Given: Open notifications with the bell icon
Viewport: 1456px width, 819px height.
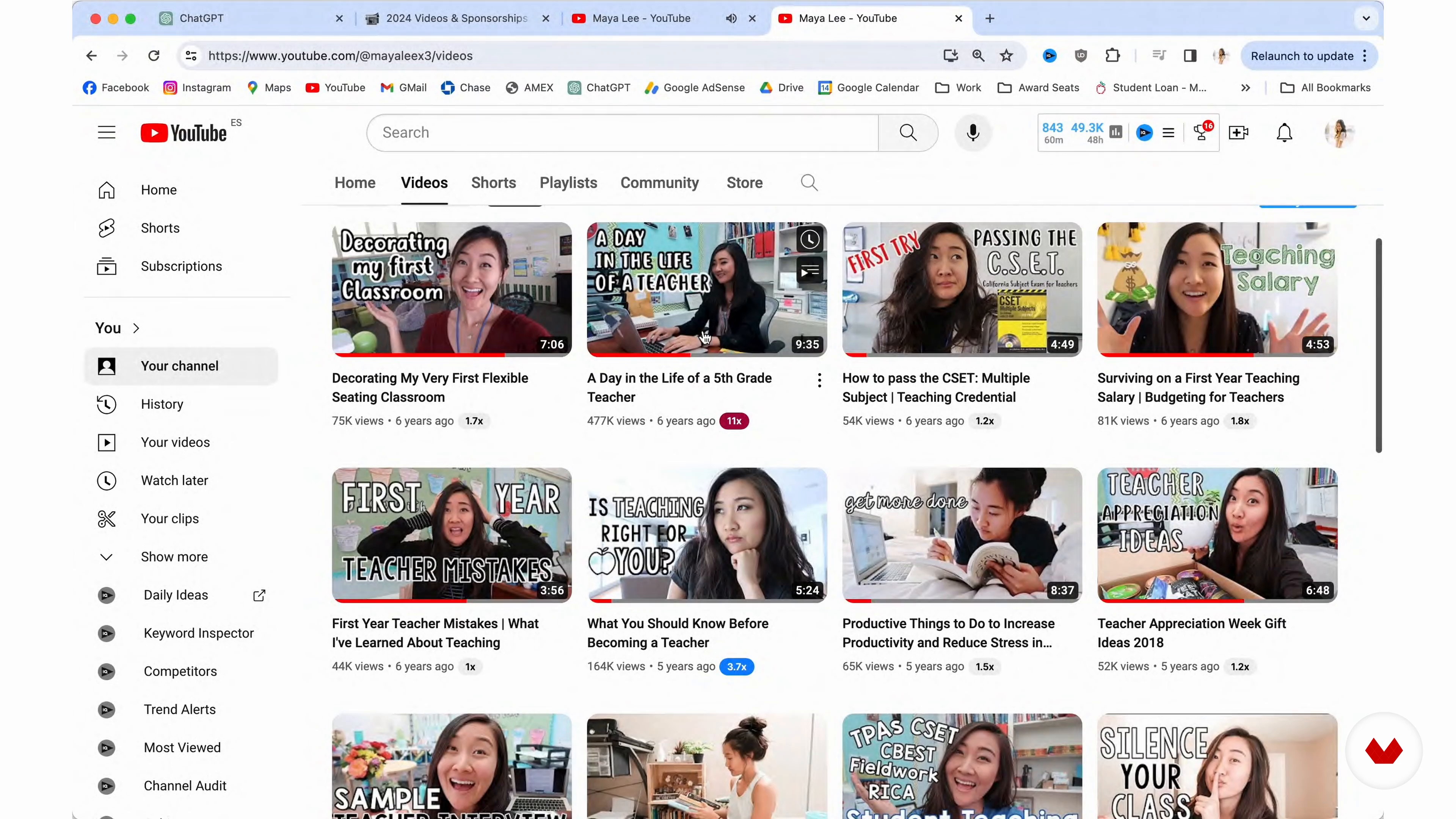Looking at the screenshot, I should point(1284,132).
